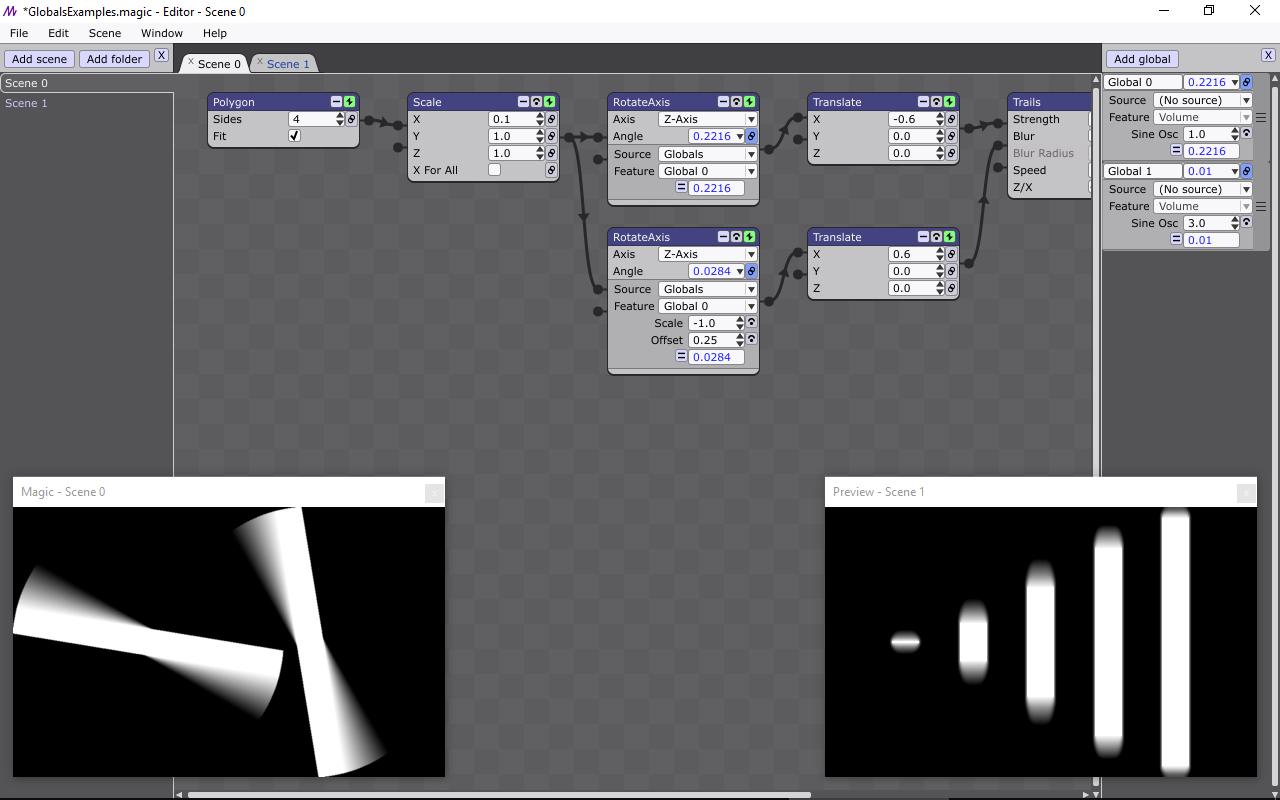The width and height of the screenshot is (1280, 800).
Task: Open the File menu
Action: click(x=19, y=33)
